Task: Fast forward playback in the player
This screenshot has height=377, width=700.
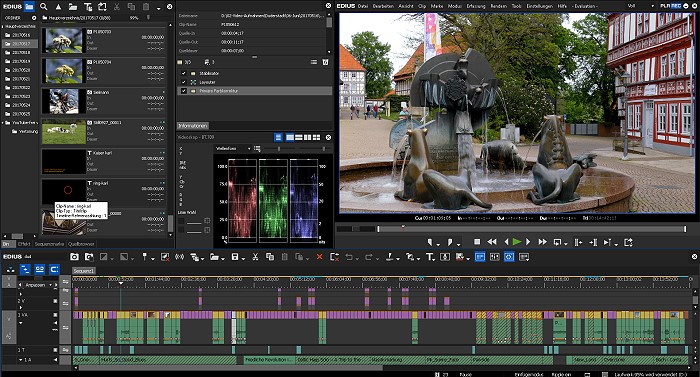Action: pos(542,242)
